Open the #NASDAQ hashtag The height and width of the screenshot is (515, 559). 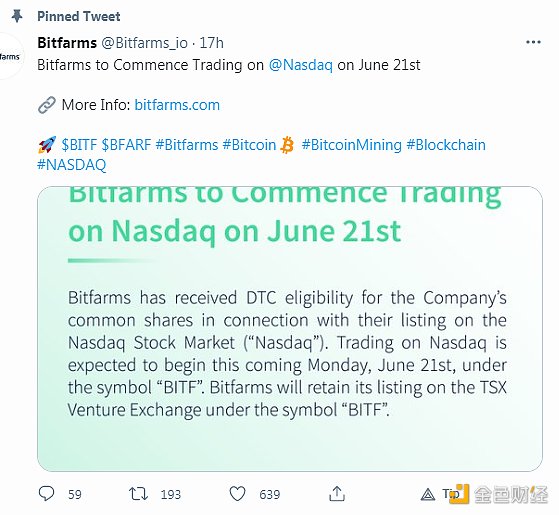pyautogui.click(x=72, y=165)
